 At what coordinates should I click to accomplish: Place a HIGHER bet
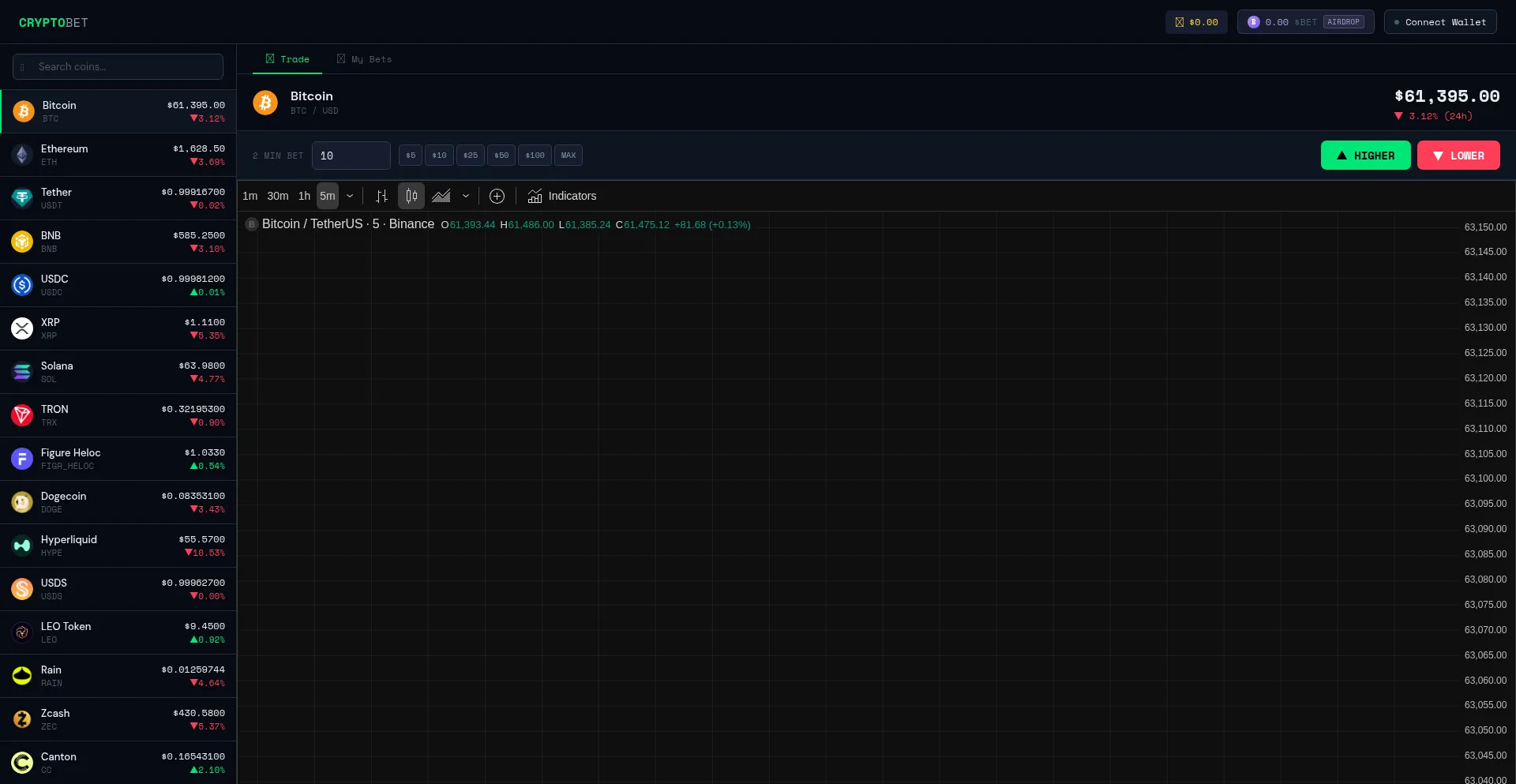[x=1366, y=156]
